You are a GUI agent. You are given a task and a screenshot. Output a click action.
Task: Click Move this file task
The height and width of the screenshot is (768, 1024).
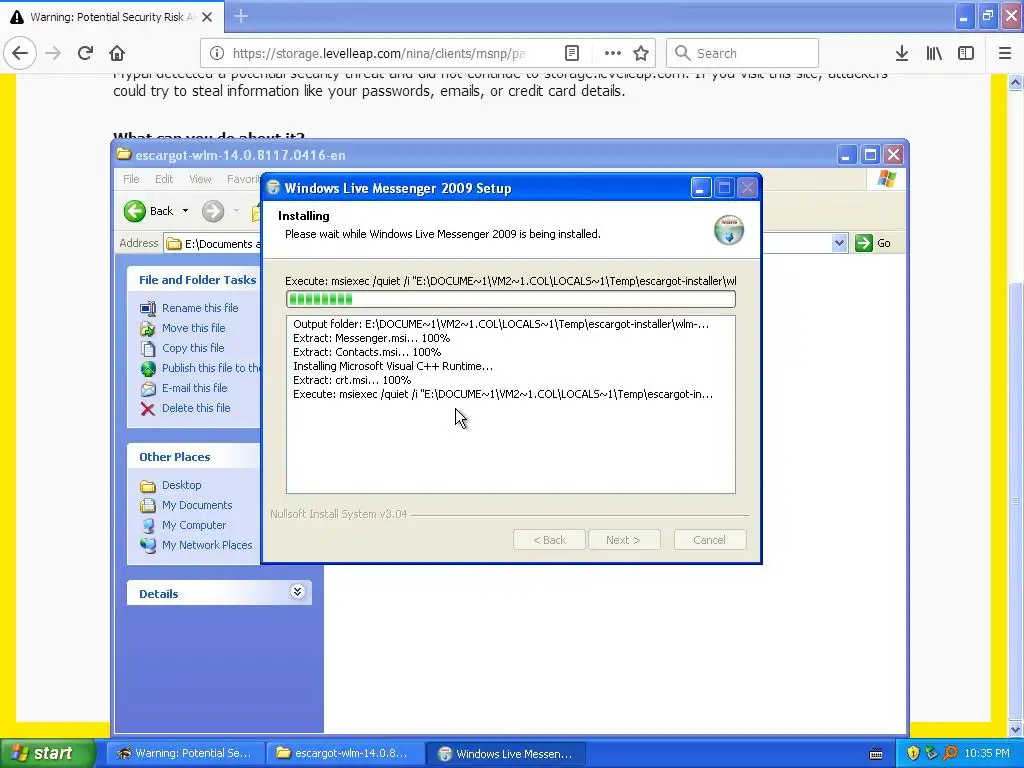pos(193,328)
